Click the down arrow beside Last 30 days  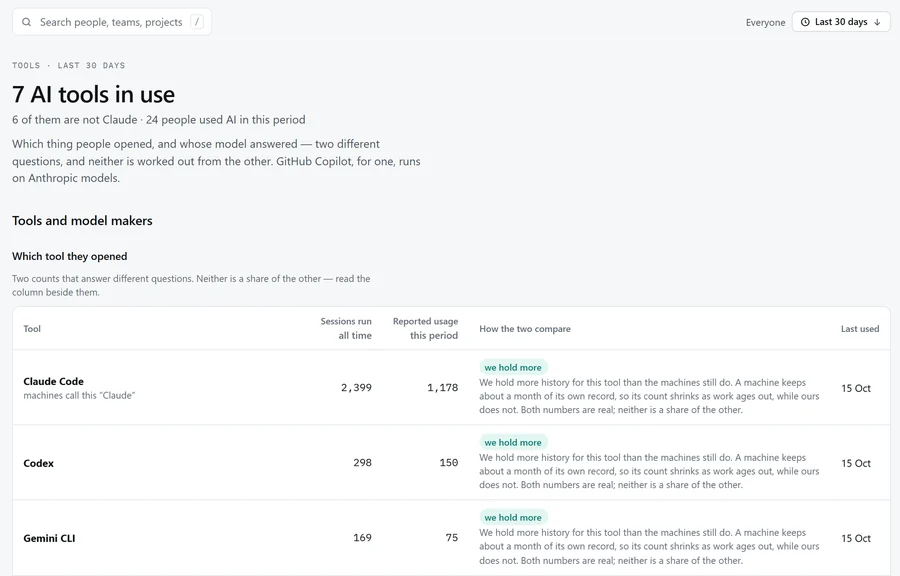[x=877, y=22]
